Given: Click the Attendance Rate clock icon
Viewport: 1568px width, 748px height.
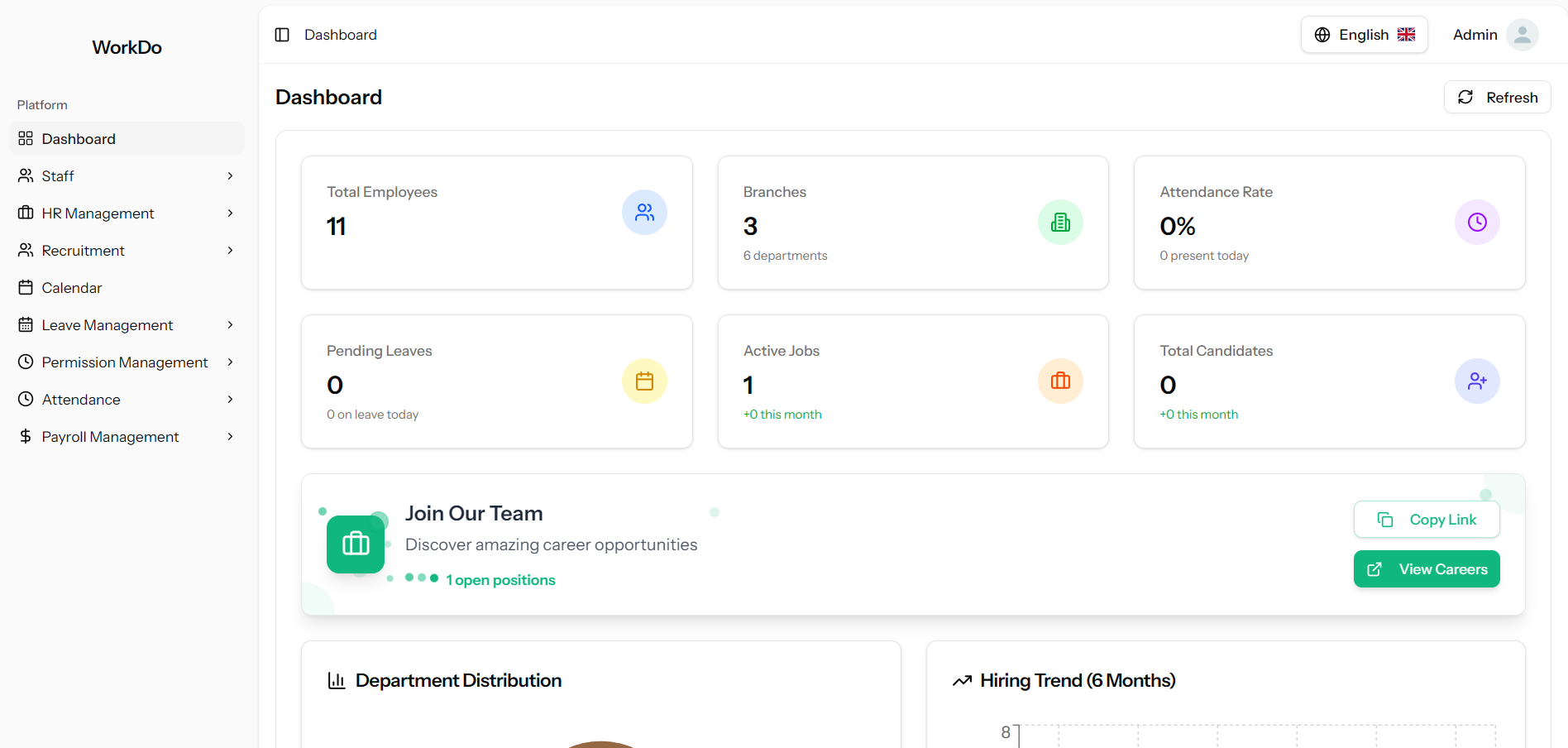Looking at the screenshot, I should click(x=1477, y=223).
